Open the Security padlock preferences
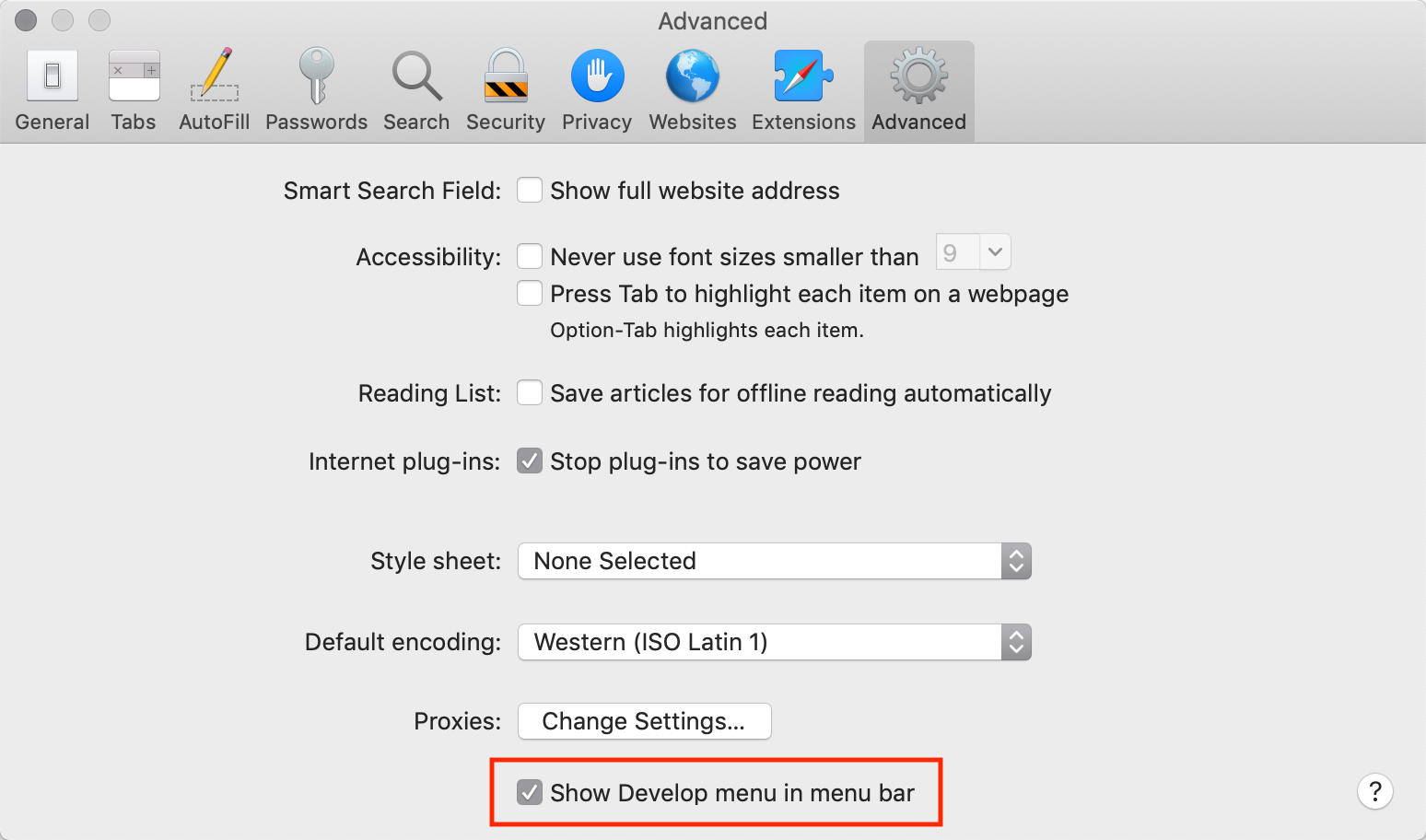Image resolution: width=1426 pixels, height=840 pixels. point(505,87)
